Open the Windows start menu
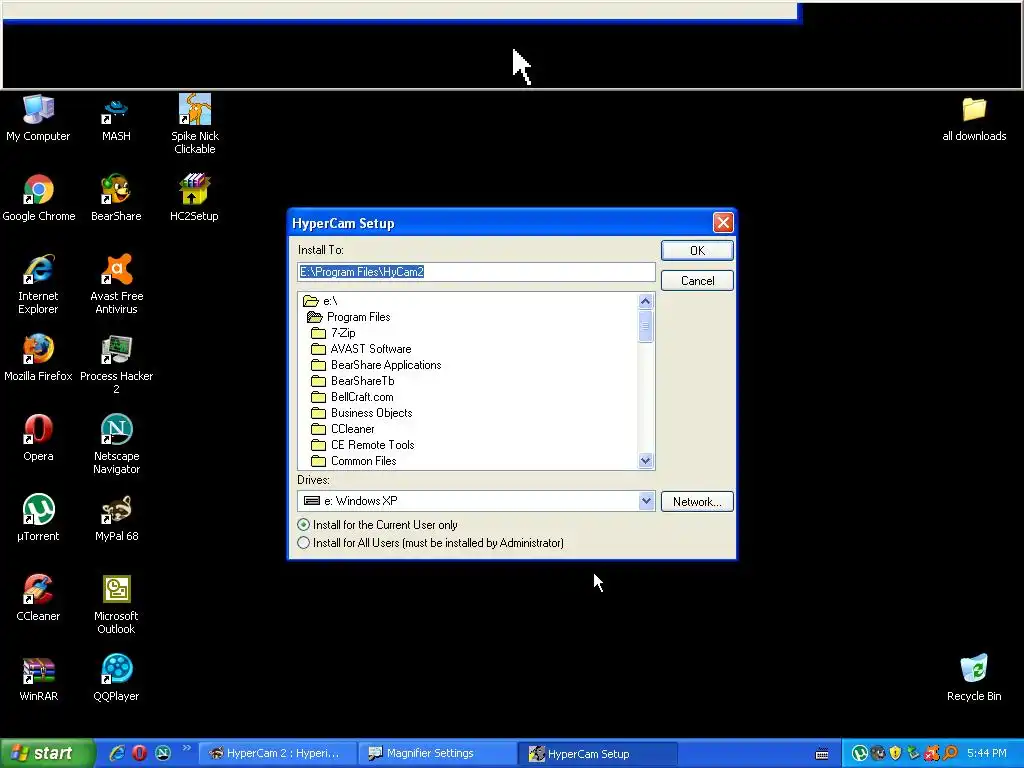The height and width of the screenshot is (768, 1024). (47, 753)
